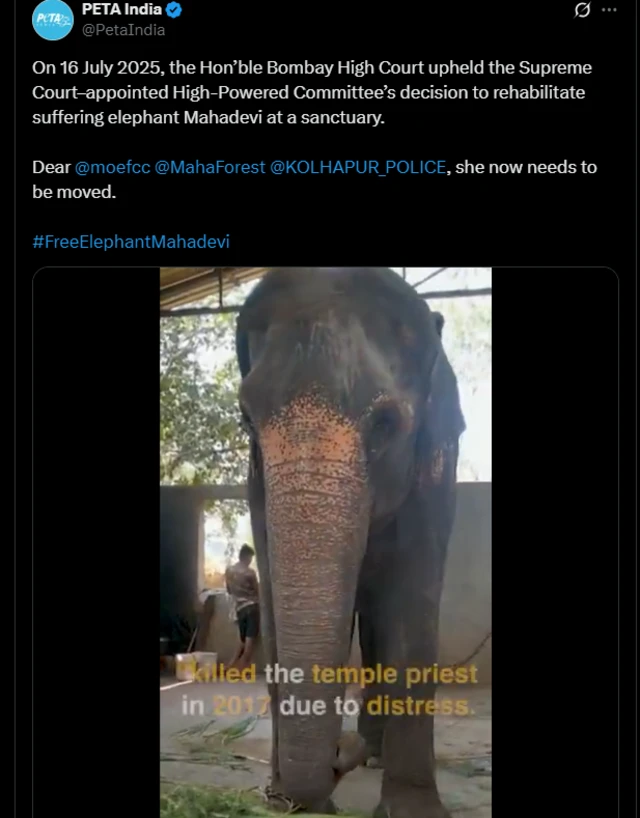This screenshot has height=818, width=640.
Task: Click the Bombay High Court tweet paragraph
Action: 310,92
